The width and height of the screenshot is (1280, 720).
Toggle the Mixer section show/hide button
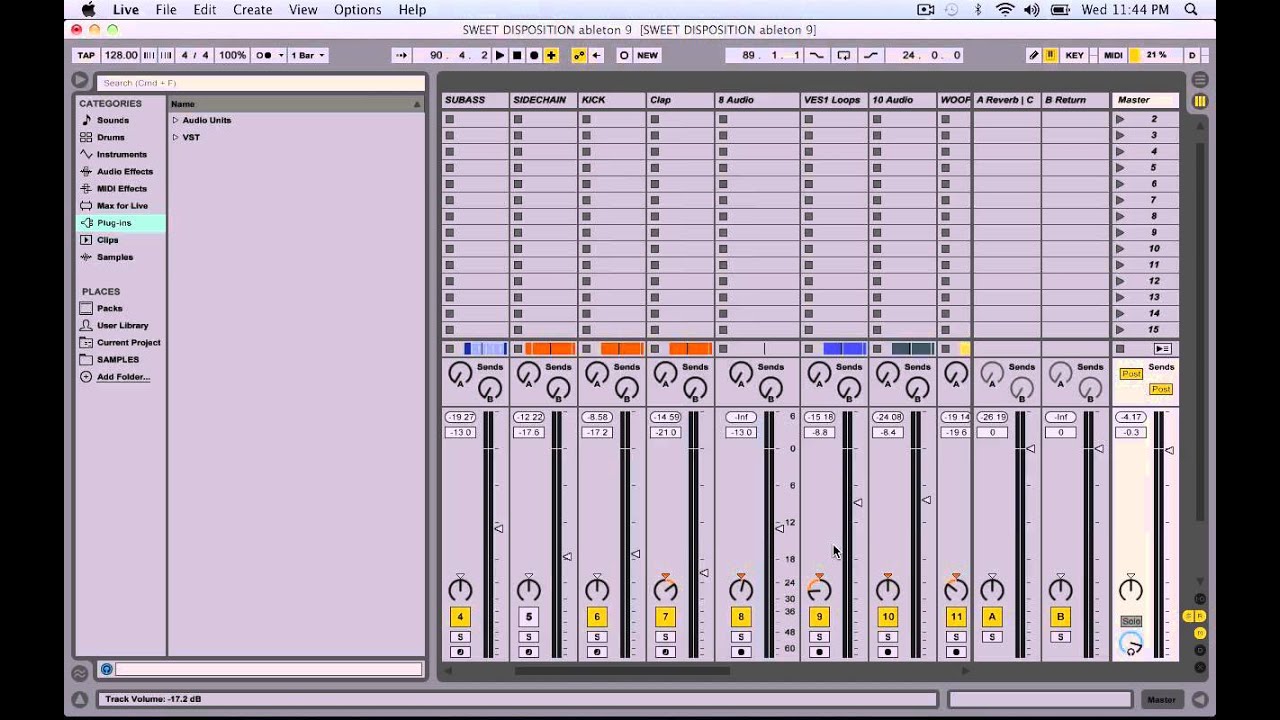tap(1200, 633)
